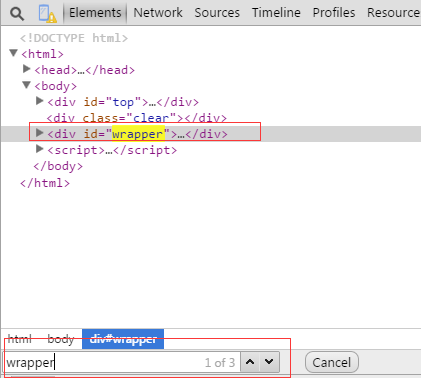Collapse the html root node
This screenshot has width=421, height=378.
click(13, 53)
